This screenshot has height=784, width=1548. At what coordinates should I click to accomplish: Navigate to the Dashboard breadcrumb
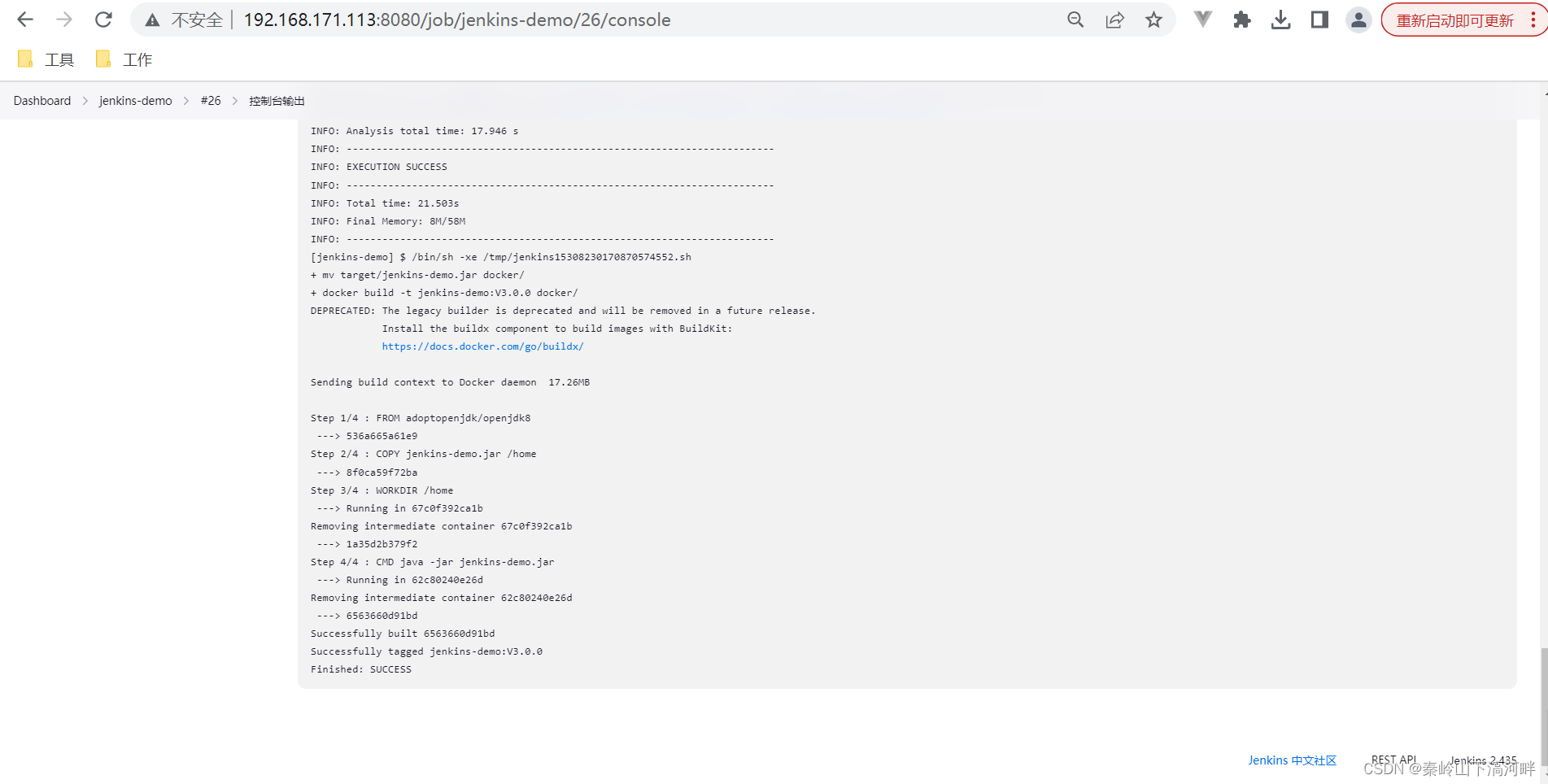[x=41, y=100]
